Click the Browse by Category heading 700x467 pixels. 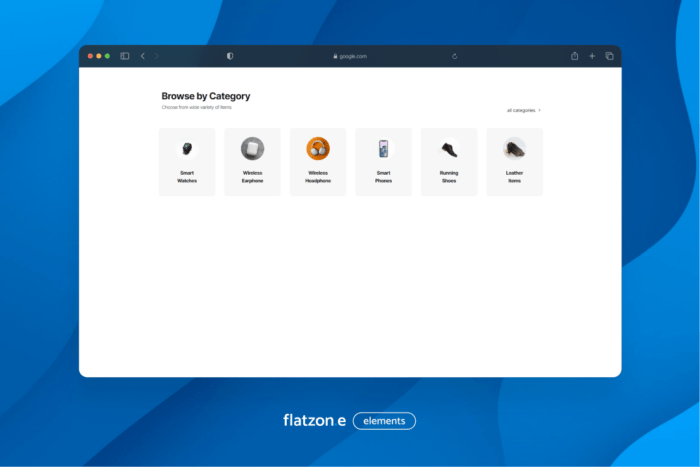[206, 96]
